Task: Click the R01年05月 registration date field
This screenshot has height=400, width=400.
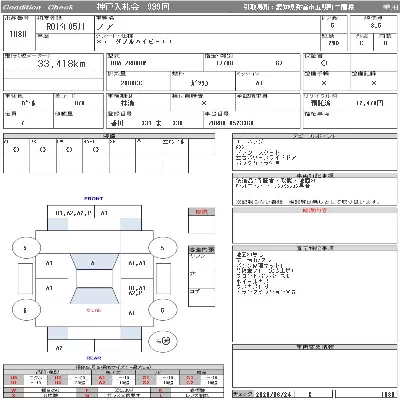Action: click(65, 27)
